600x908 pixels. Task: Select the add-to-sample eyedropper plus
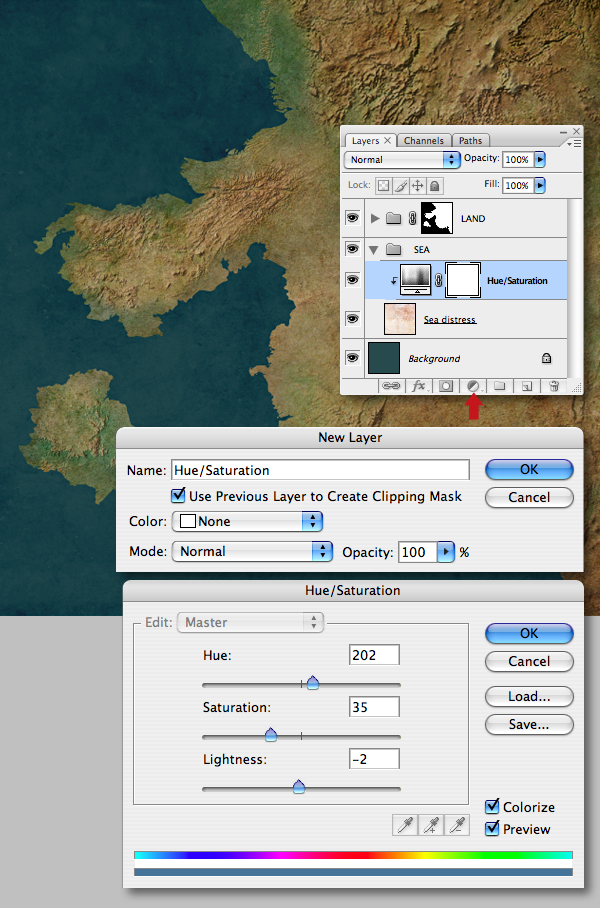tap(431, 825)
